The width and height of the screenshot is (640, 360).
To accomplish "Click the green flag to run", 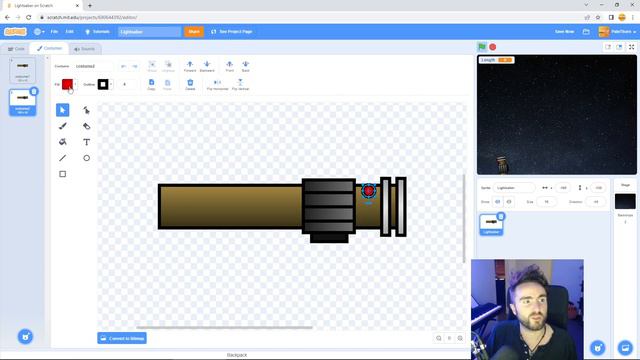I will click(x=482, y=47).
